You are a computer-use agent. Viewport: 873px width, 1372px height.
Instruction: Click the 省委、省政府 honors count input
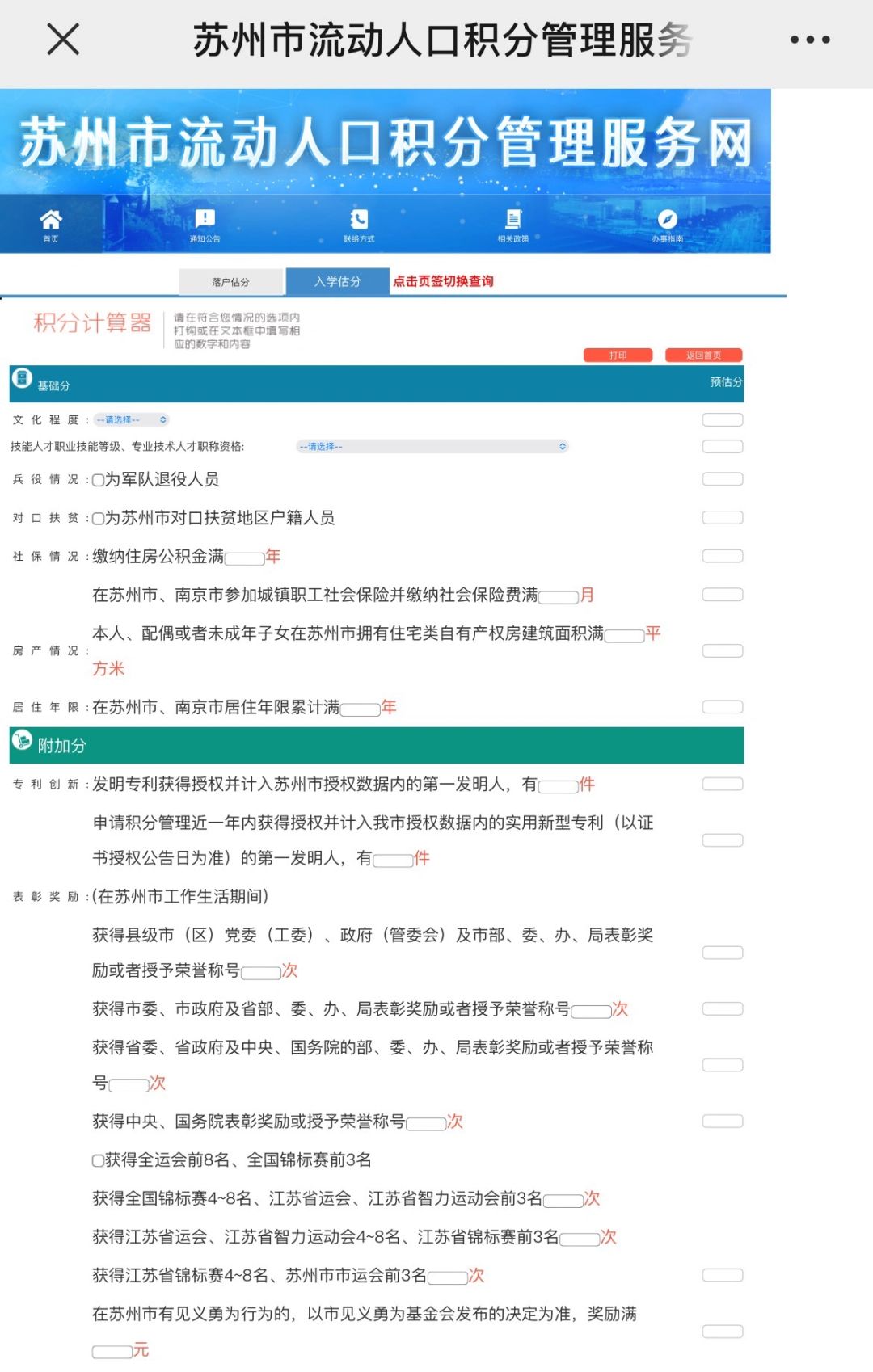point(129,1085)
